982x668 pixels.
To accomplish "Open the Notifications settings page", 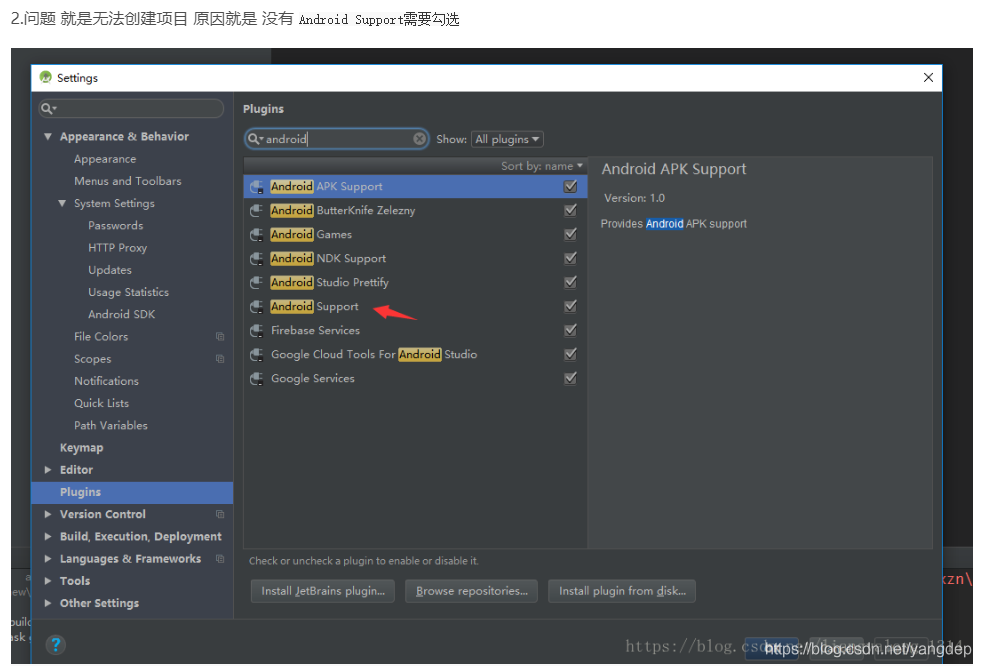I will (106, 381).
